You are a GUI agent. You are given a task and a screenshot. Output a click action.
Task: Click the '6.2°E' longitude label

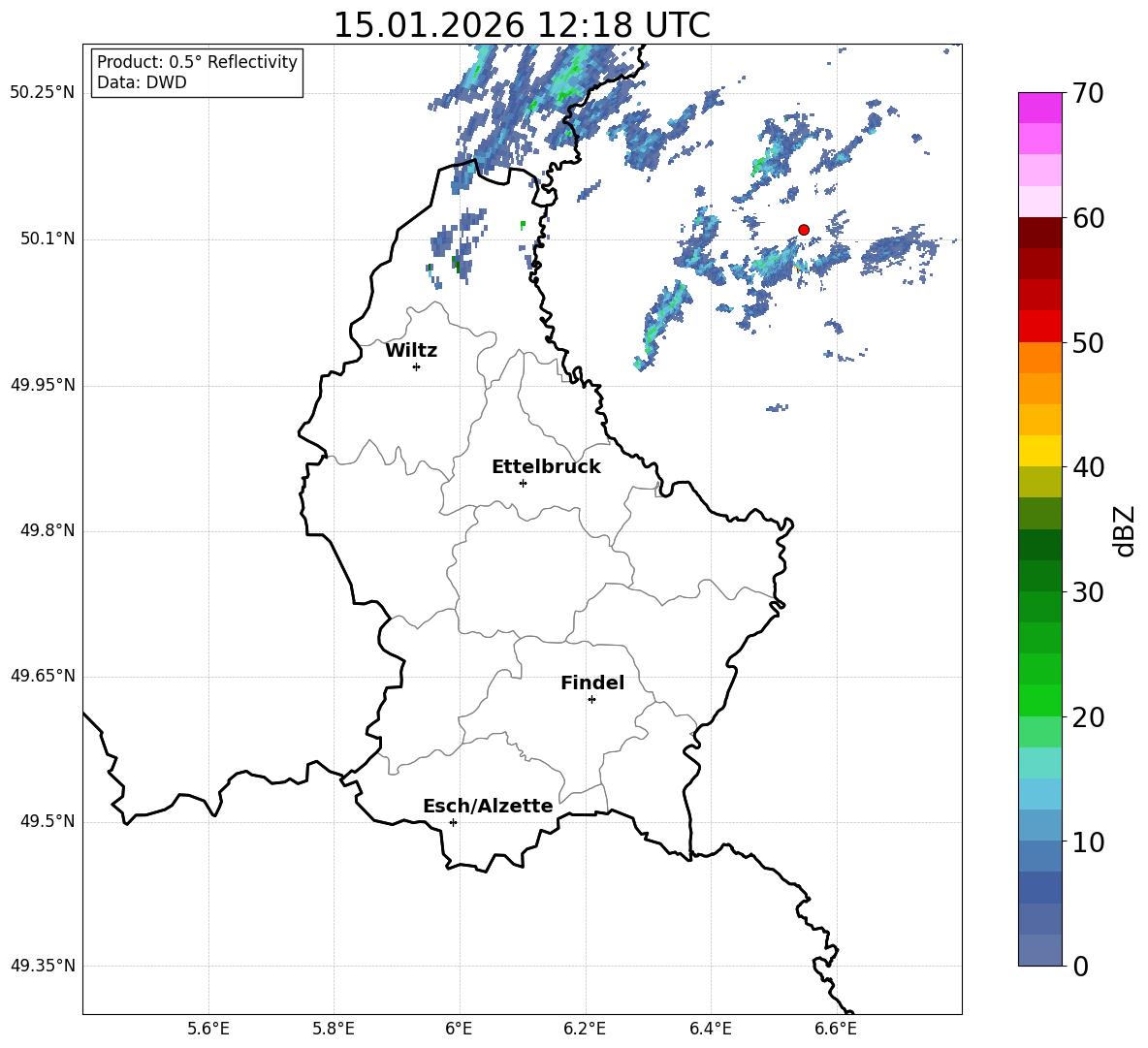pos(585,1029)
